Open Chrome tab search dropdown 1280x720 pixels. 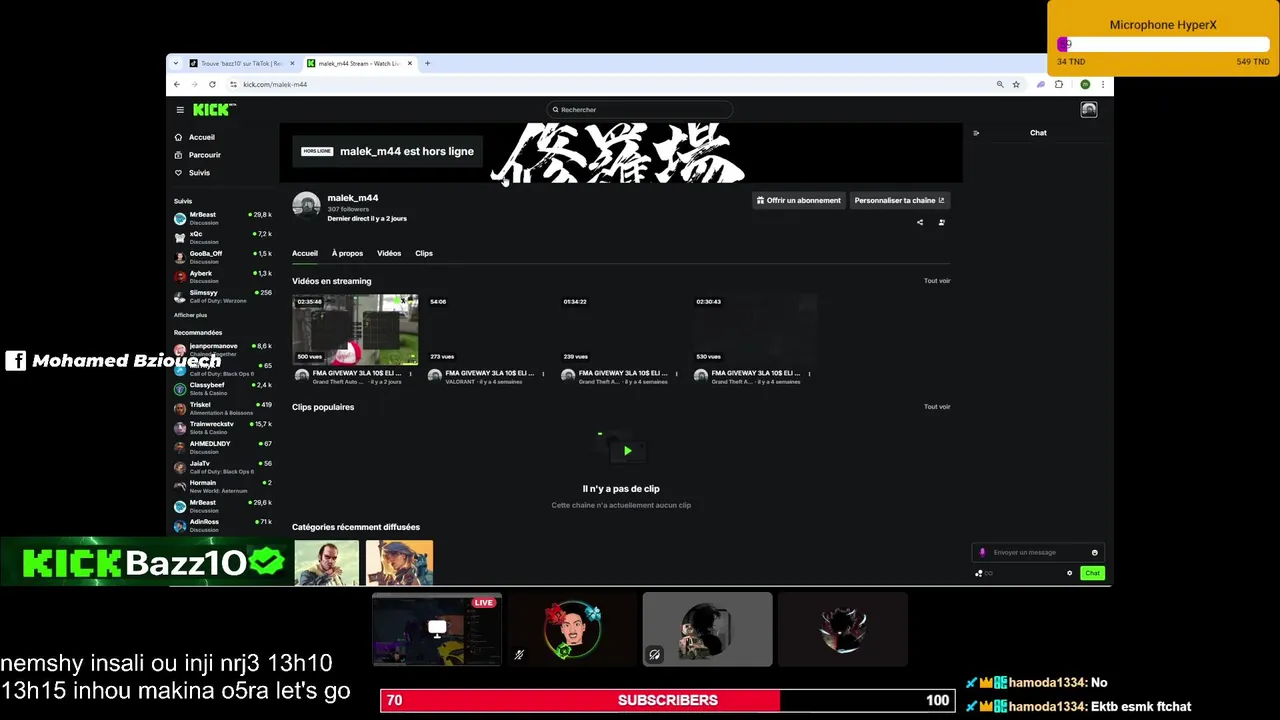click(x=176, y=63)
